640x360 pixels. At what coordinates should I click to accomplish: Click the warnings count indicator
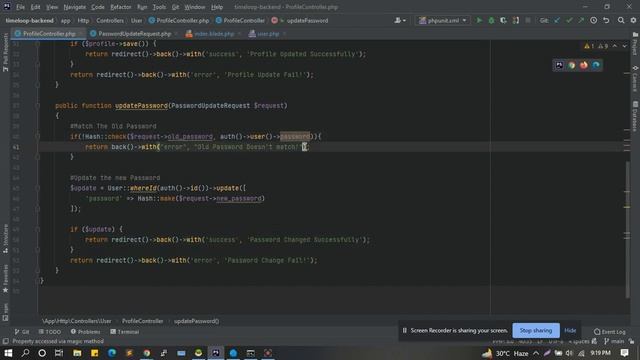click(596, 46)
